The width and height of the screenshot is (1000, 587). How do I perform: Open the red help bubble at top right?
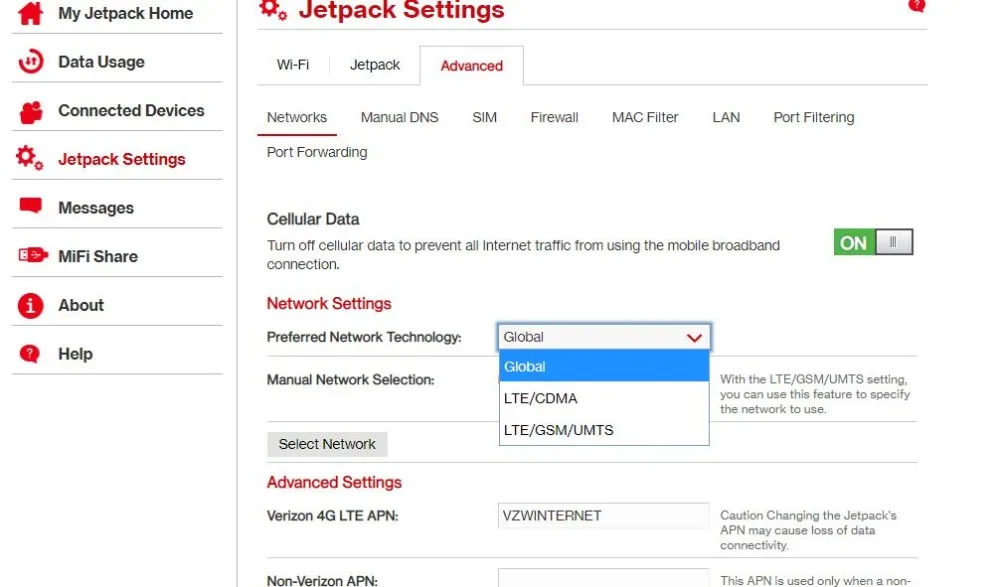[x=917, y=6]
